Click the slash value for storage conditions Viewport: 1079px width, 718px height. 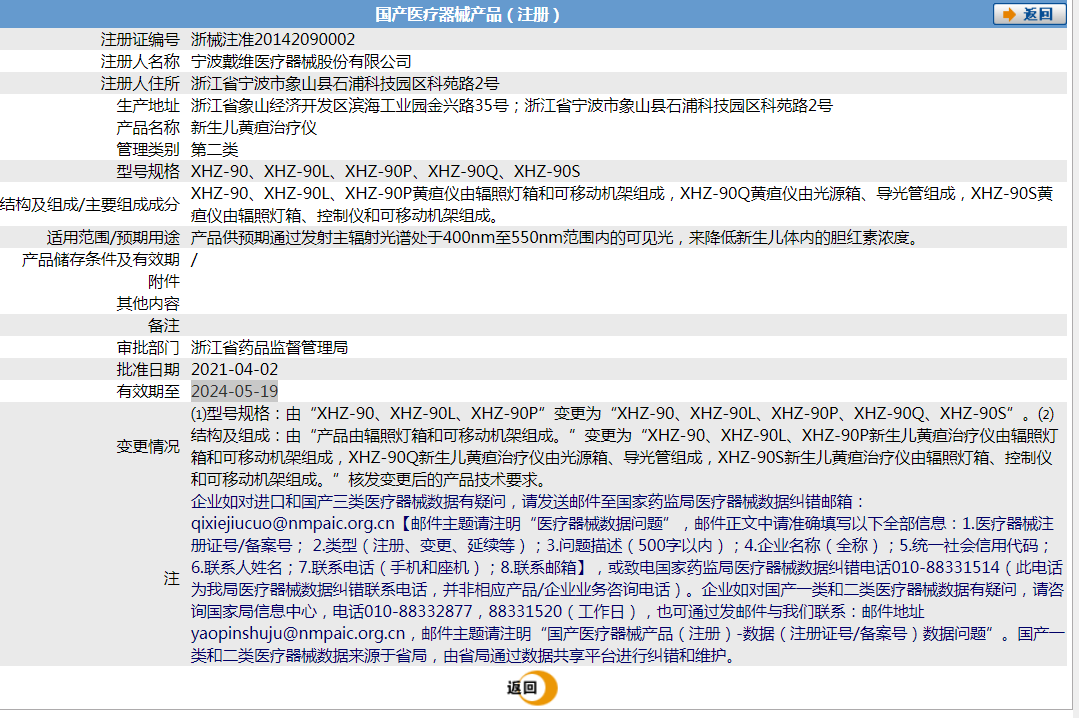pos(195,260)
